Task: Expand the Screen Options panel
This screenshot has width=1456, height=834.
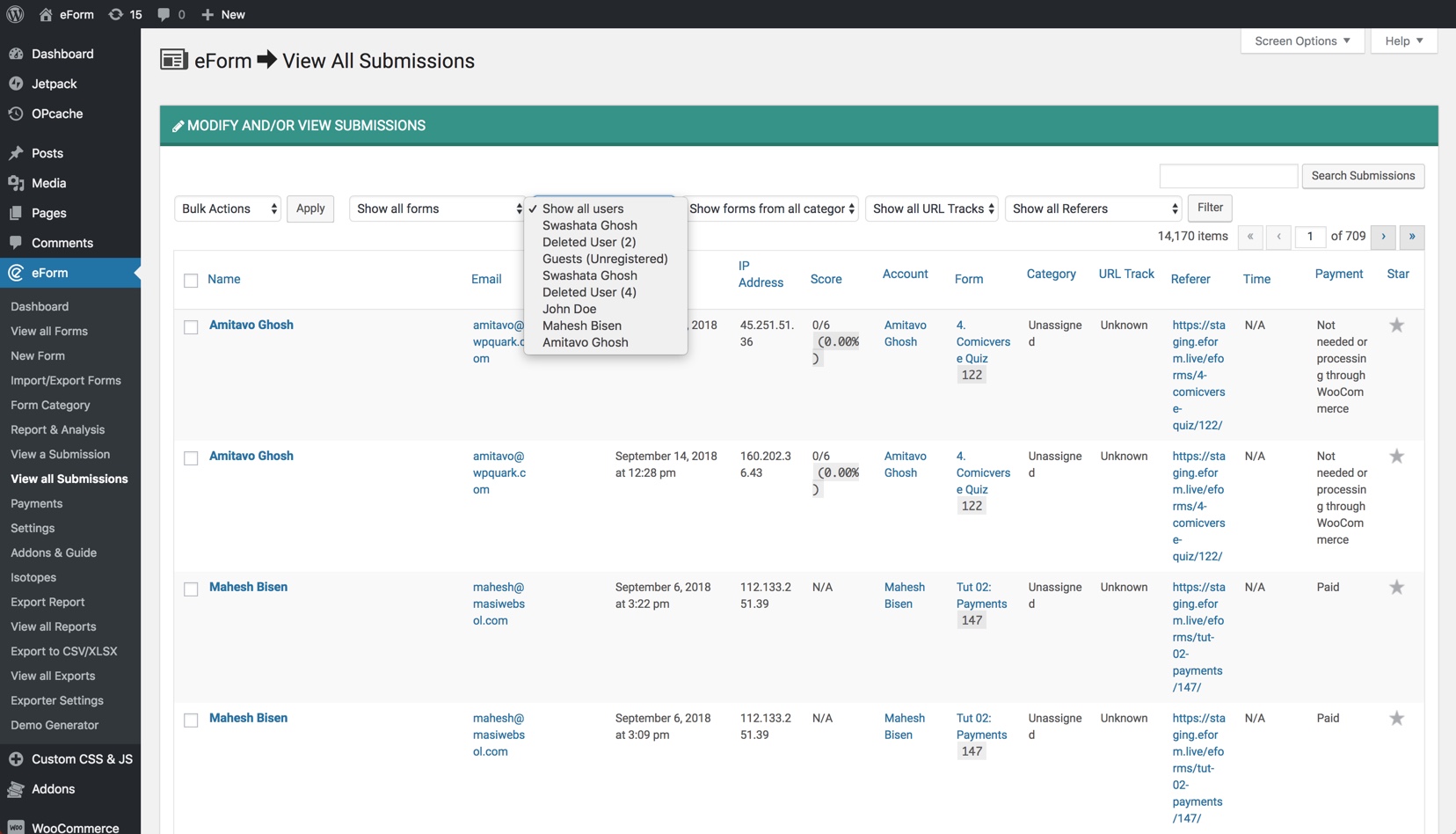Action: point(1302,41)
